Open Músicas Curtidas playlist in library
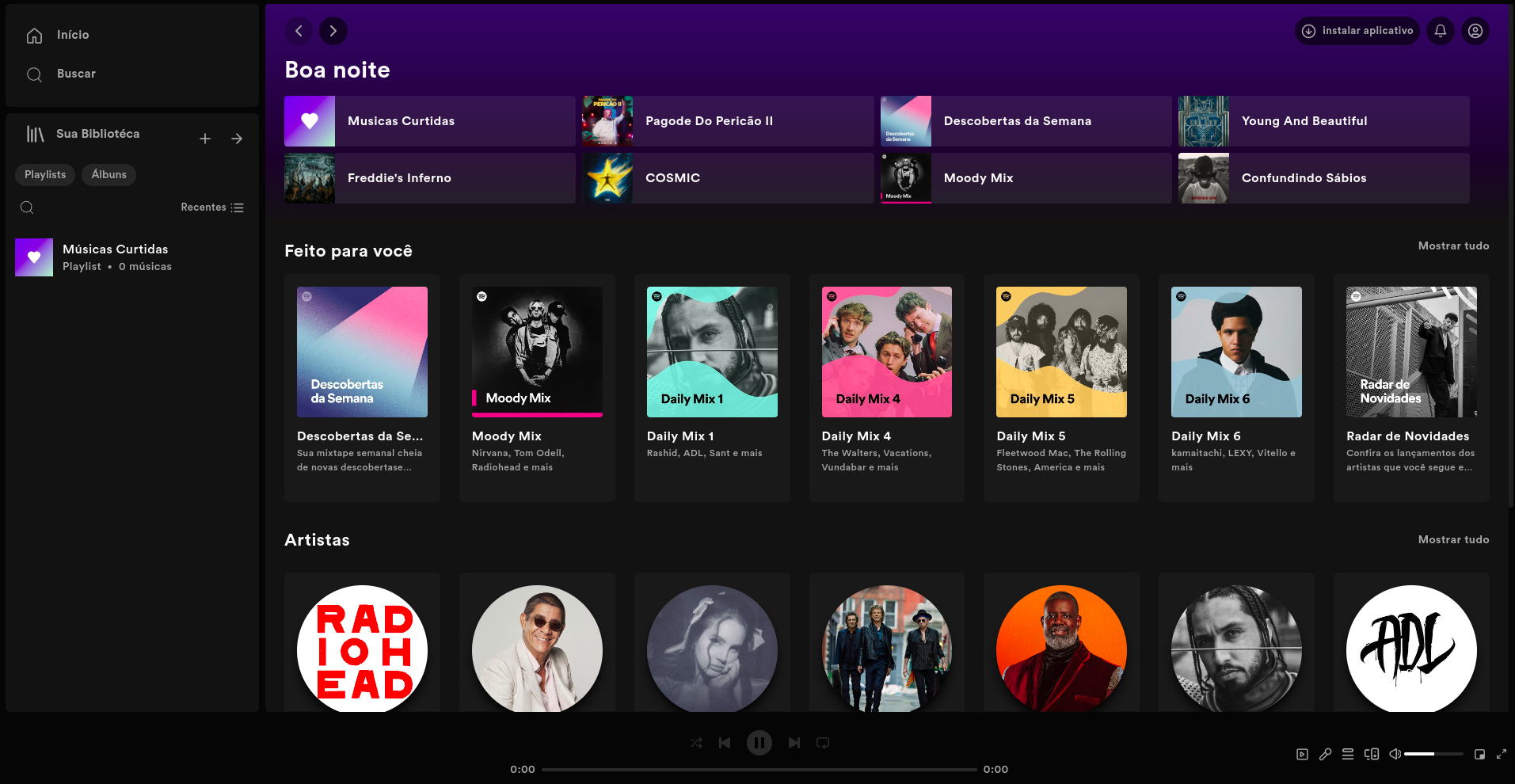1515x784 pixels. pyautogui.click(x=132, y=257)
